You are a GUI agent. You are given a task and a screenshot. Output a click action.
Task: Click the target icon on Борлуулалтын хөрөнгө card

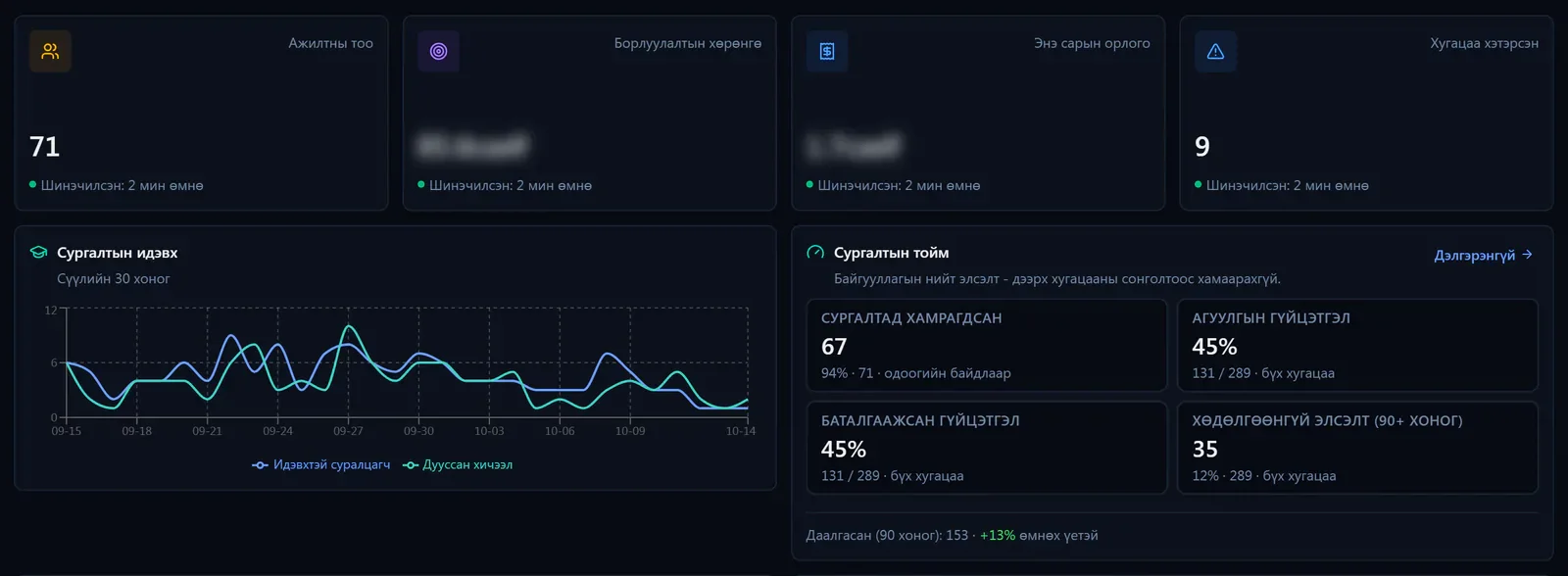pos(438,51)
